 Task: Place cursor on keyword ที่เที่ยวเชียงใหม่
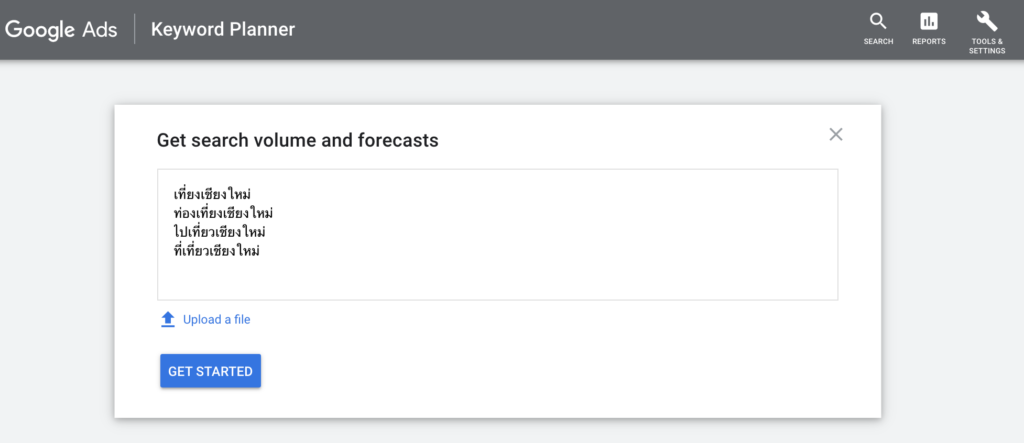(x=217, y=251)
